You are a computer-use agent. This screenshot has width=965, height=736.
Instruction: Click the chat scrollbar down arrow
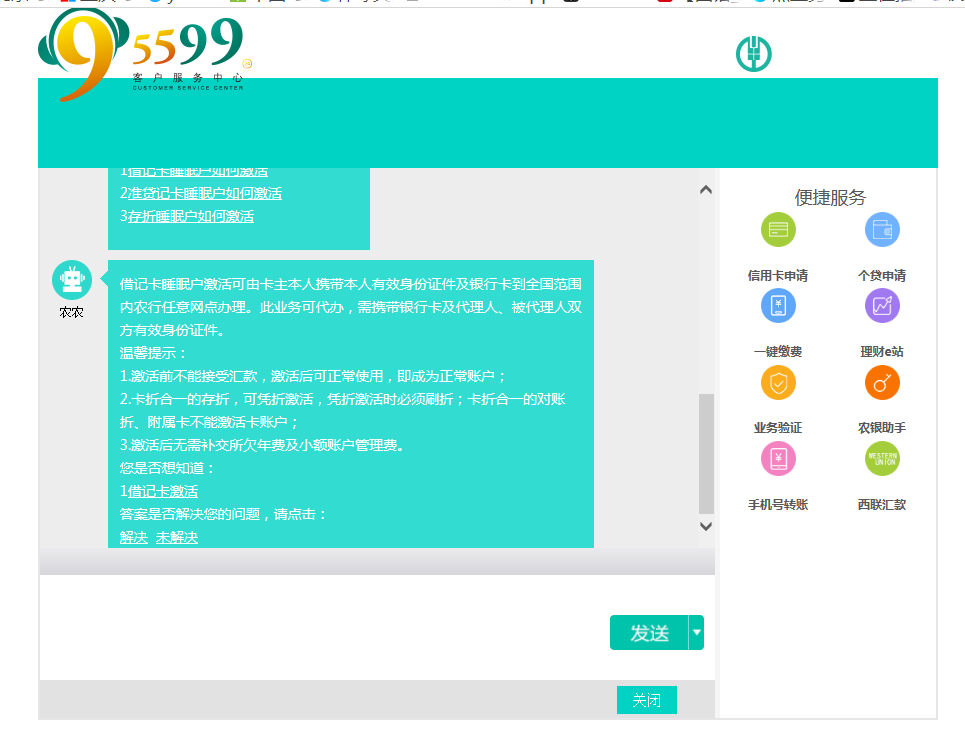coord(706,524)
